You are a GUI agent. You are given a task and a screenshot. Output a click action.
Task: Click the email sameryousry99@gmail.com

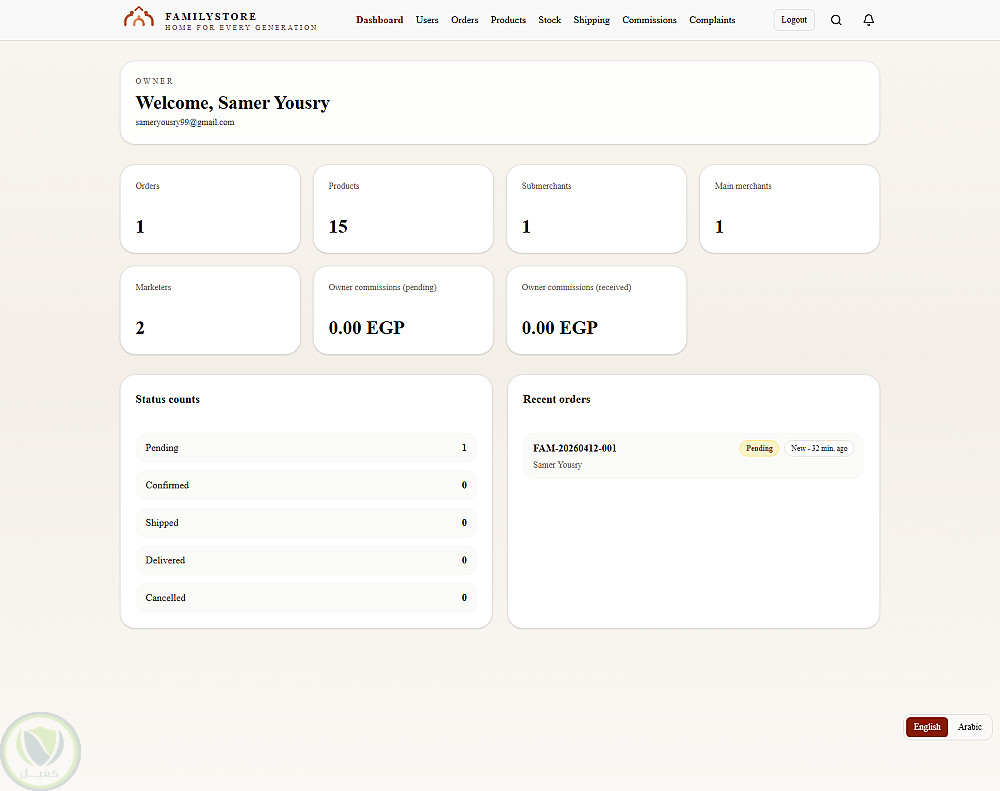coord(185,122)
